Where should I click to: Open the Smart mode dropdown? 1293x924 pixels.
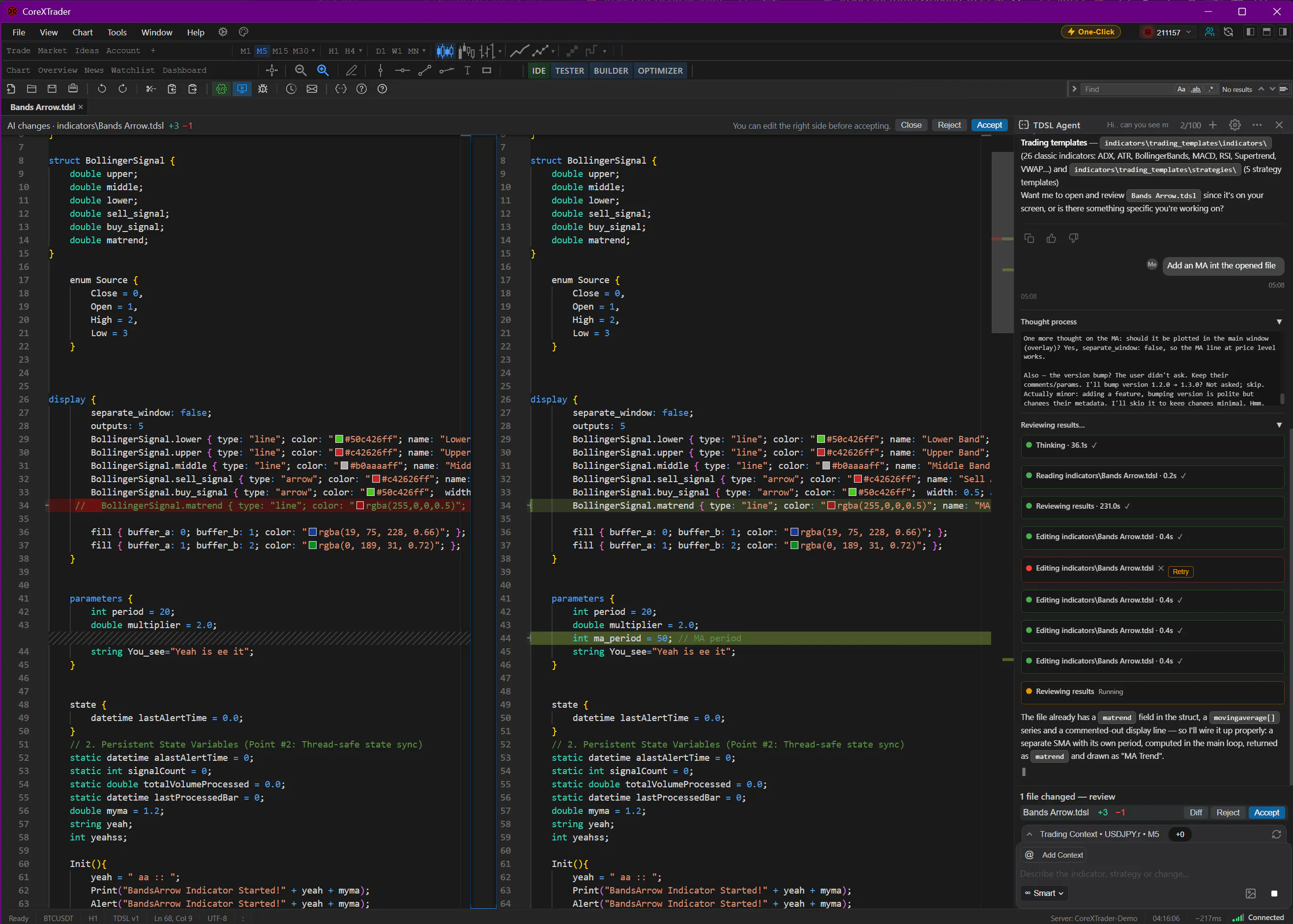point(1044,893)
